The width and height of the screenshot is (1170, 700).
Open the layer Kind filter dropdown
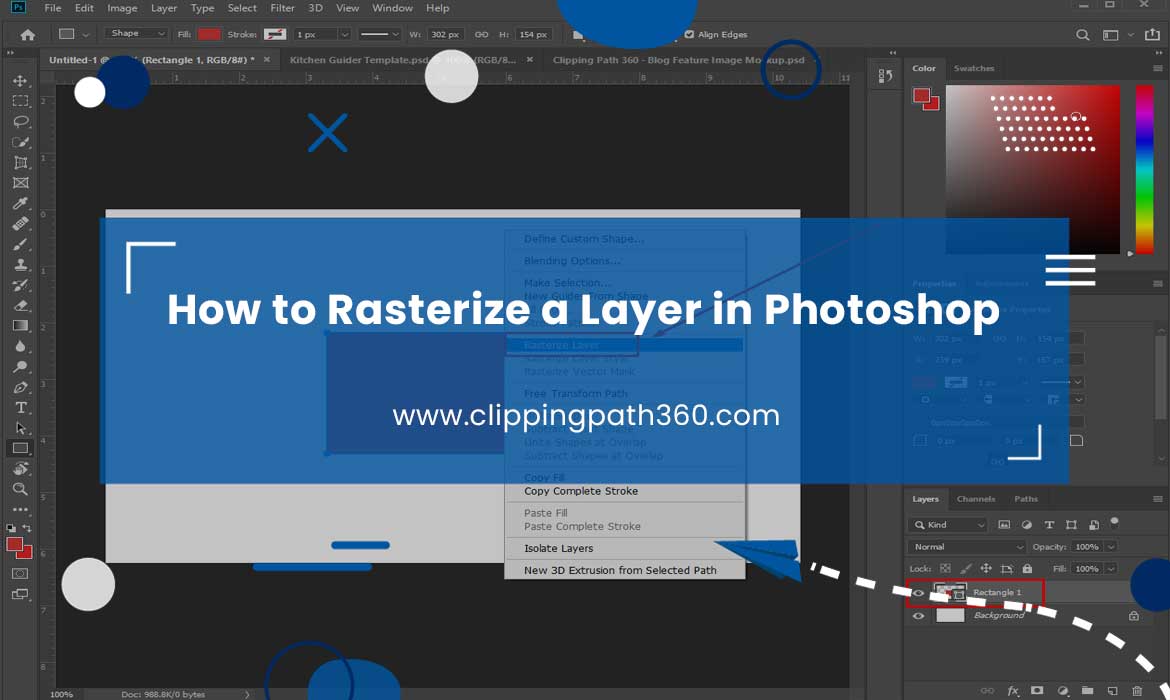[948, 525]
